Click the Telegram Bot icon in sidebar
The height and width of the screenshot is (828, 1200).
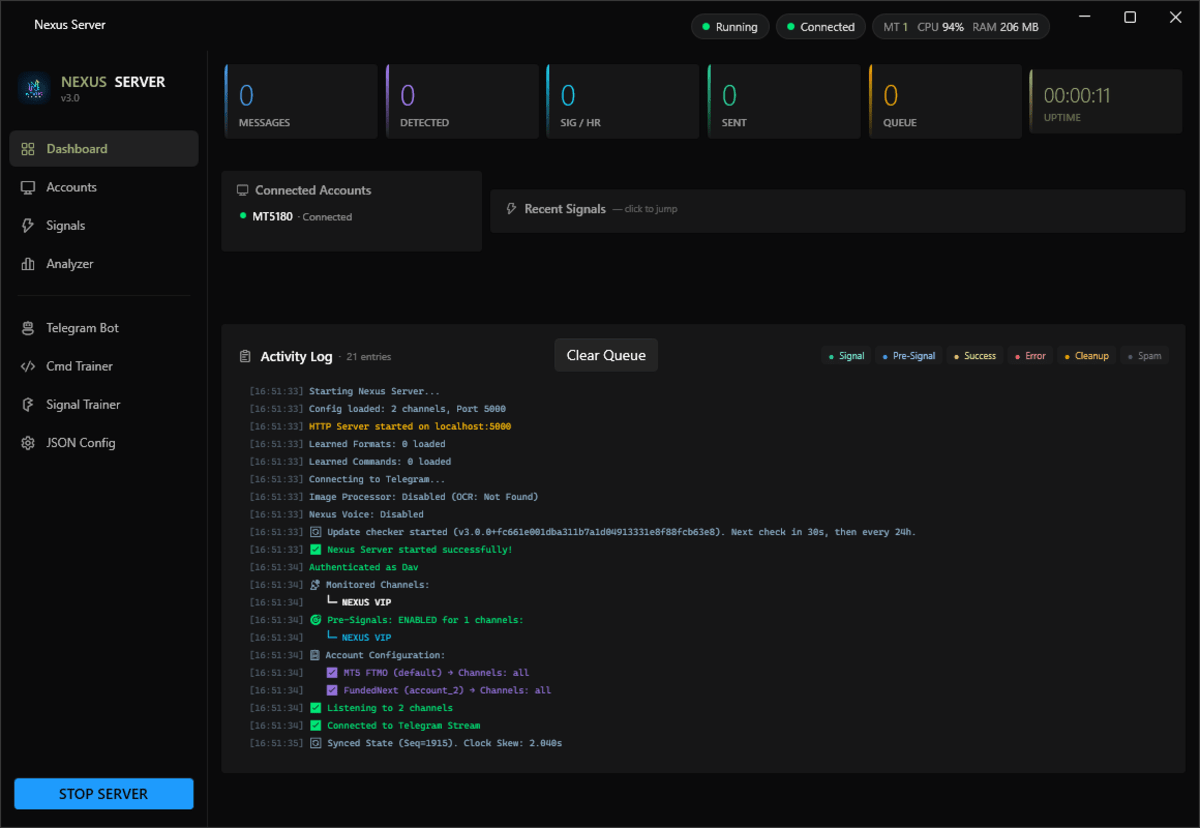click(28, 328)
